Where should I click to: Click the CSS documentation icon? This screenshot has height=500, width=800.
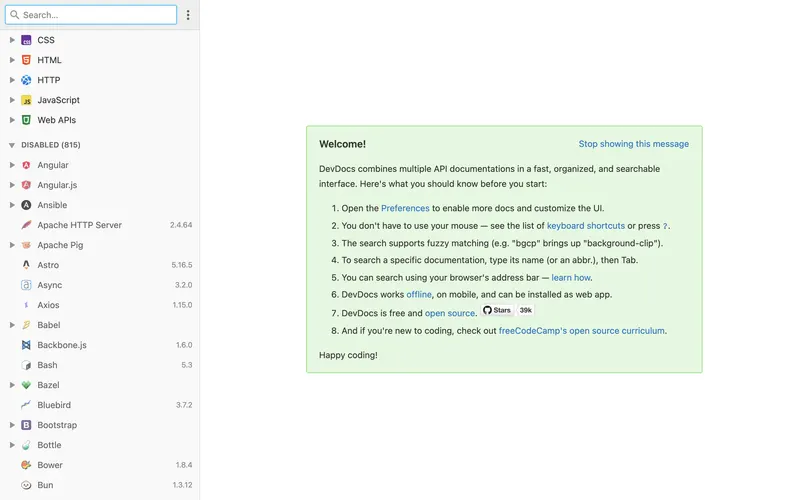click(26, 40)
